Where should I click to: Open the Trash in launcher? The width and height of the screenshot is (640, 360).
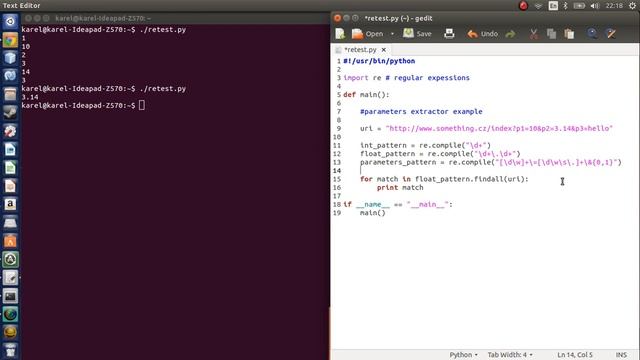[10, 350]
